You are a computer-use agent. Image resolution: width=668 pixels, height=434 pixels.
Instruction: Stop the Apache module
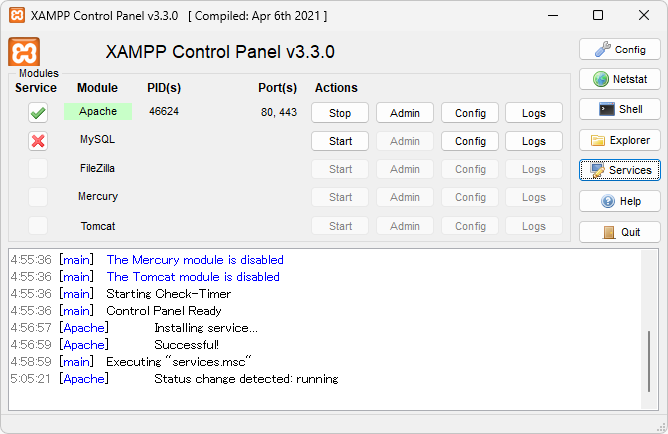(x=340, y=113)
